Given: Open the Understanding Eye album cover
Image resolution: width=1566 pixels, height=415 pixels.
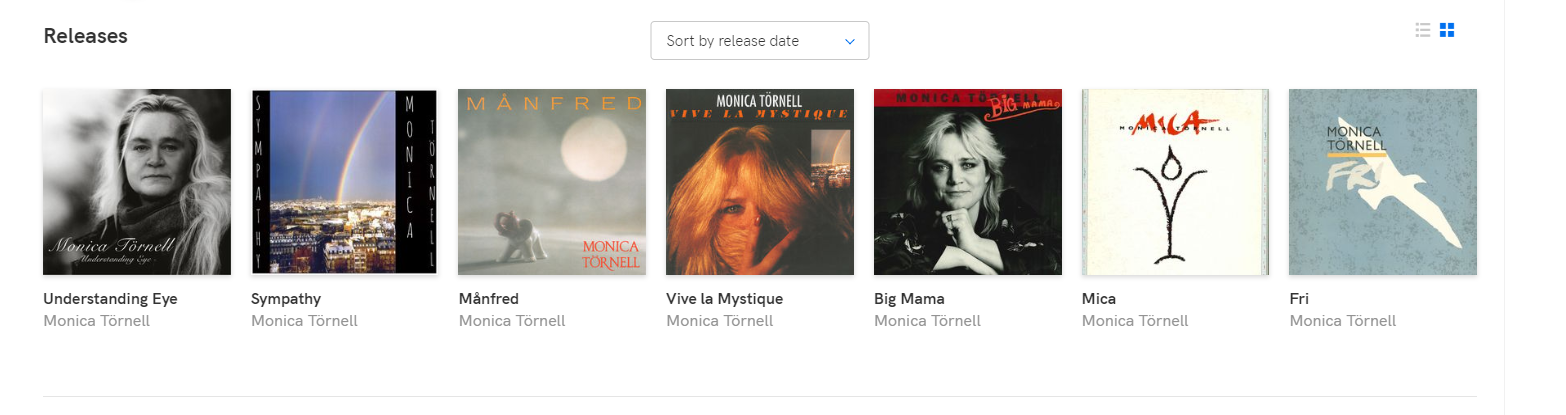Looking at the screenshot, I should click(x=137, y=182).
